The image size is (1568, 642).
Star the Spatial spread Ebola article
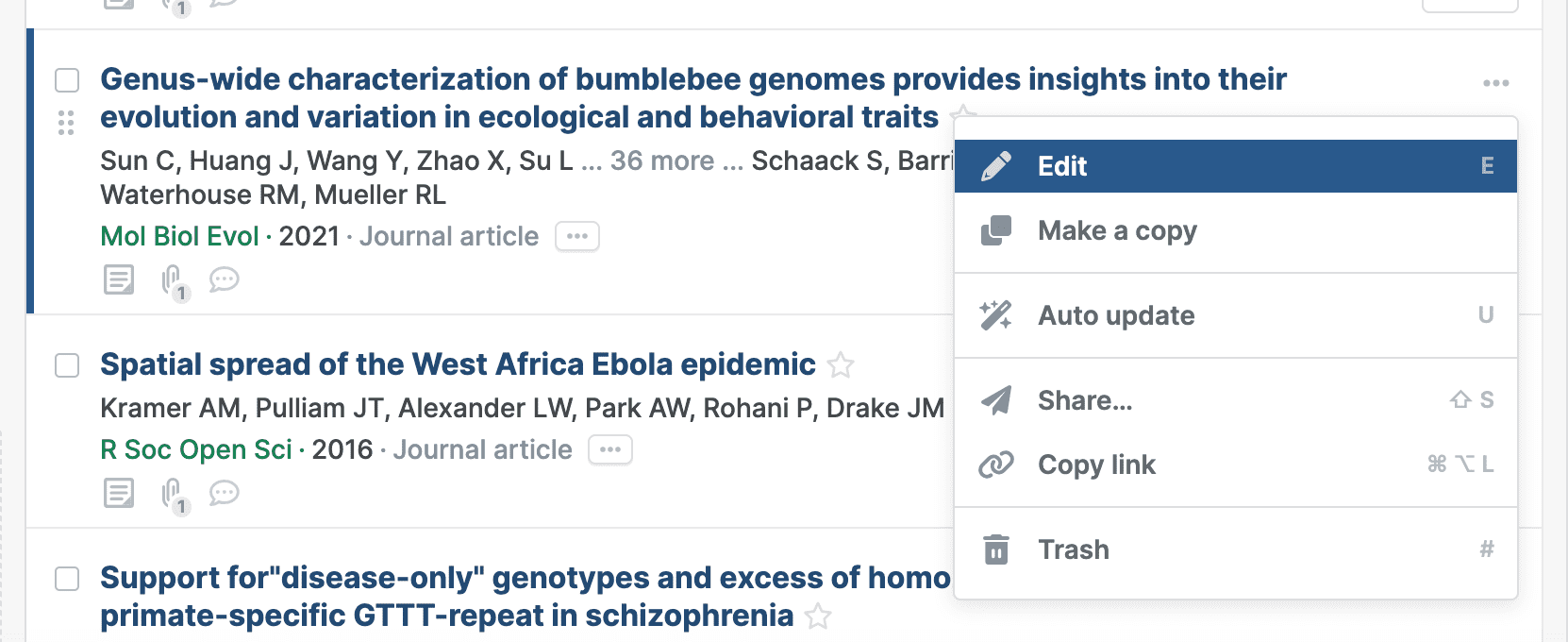pos(841,364)
